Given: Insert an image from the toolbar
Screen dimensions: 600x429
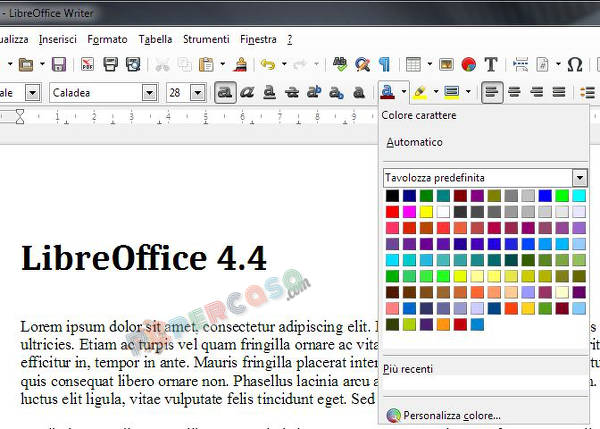Looking at the screenshot, I should tap(446, 64).
